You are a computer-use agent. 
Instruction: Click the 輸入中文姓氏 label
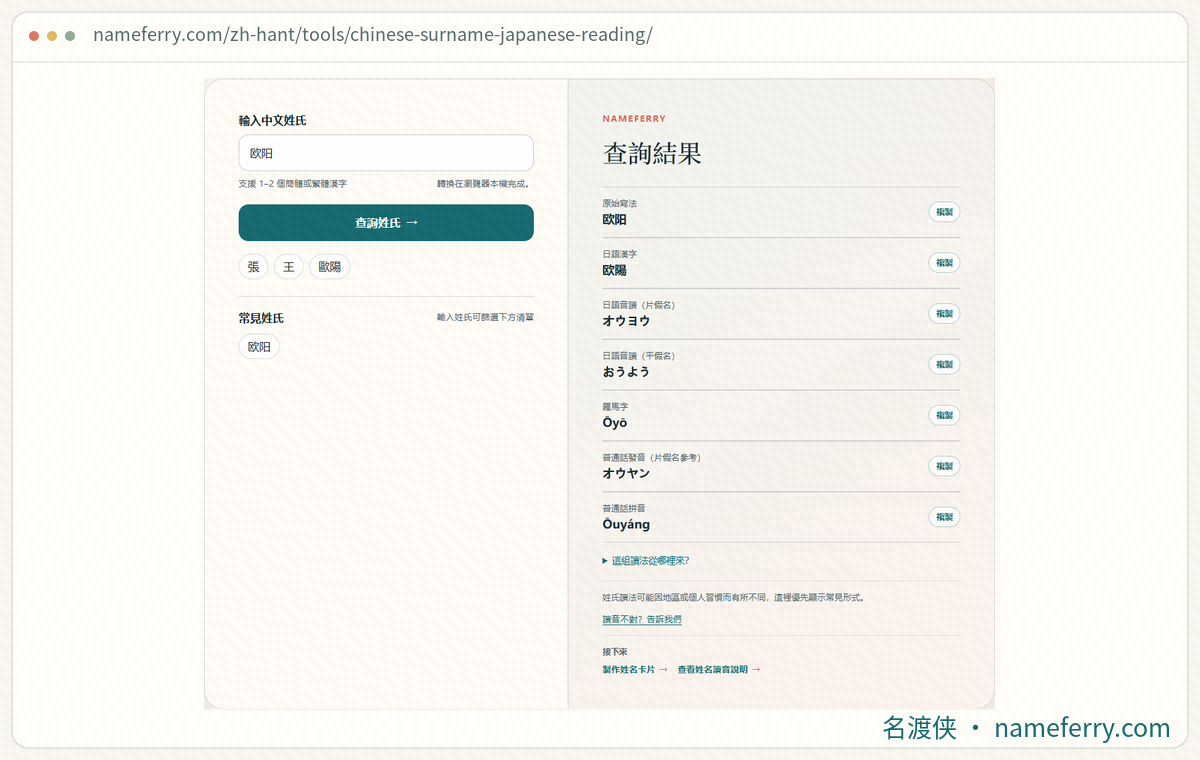tap(272, 120)
